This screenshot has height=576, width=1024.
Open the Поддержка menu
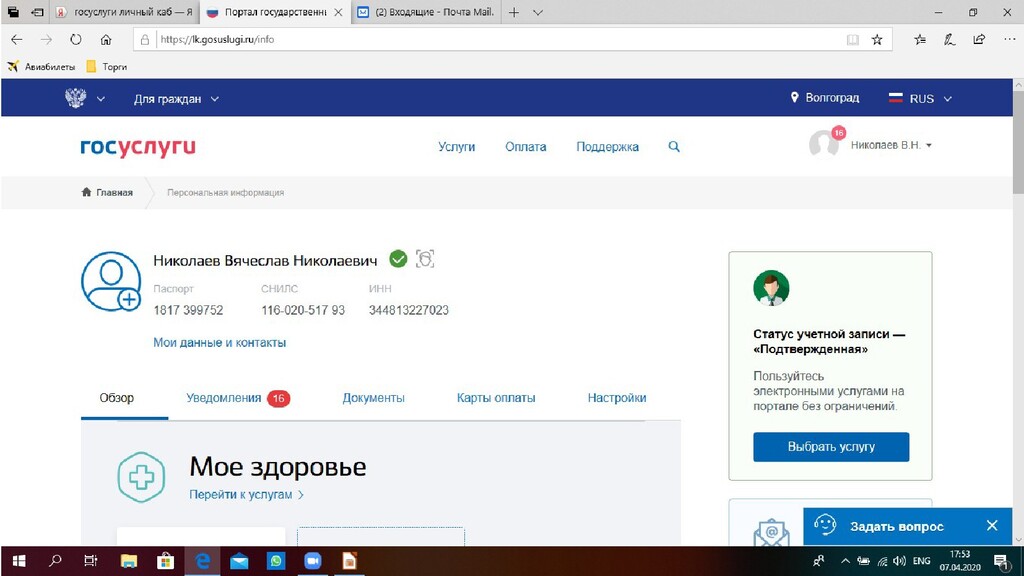[x=607, y=147]
